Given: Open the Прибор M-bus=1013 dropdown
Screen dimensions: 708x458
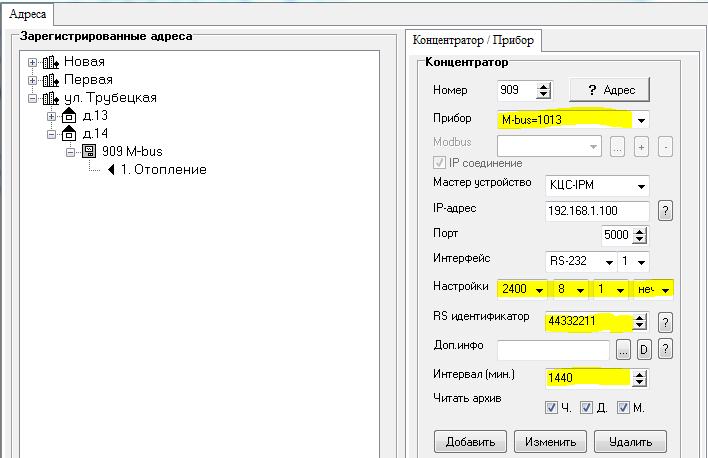Looking at the screenshot, I should tap(640, 120).
